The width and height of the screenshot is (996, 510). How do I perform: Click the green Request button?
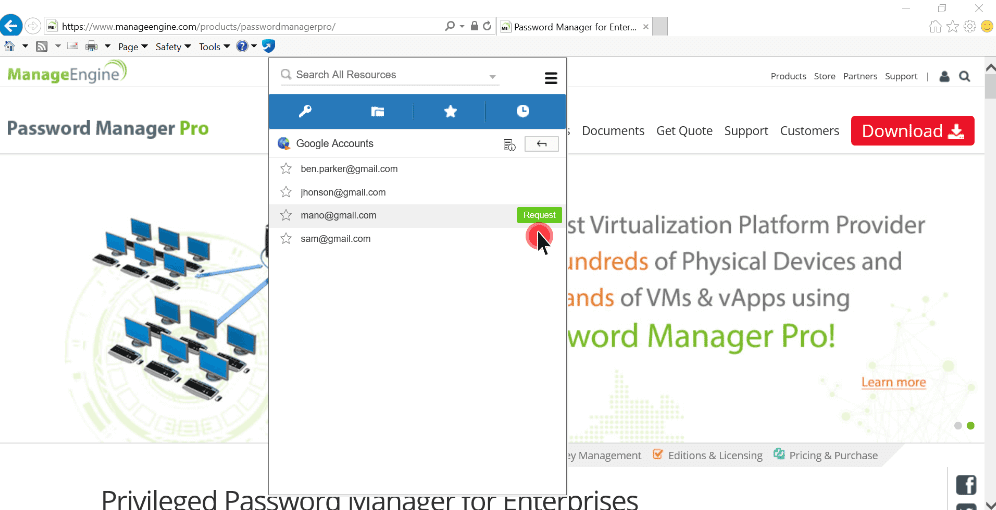pyautogui.click(x=539, y=215)
